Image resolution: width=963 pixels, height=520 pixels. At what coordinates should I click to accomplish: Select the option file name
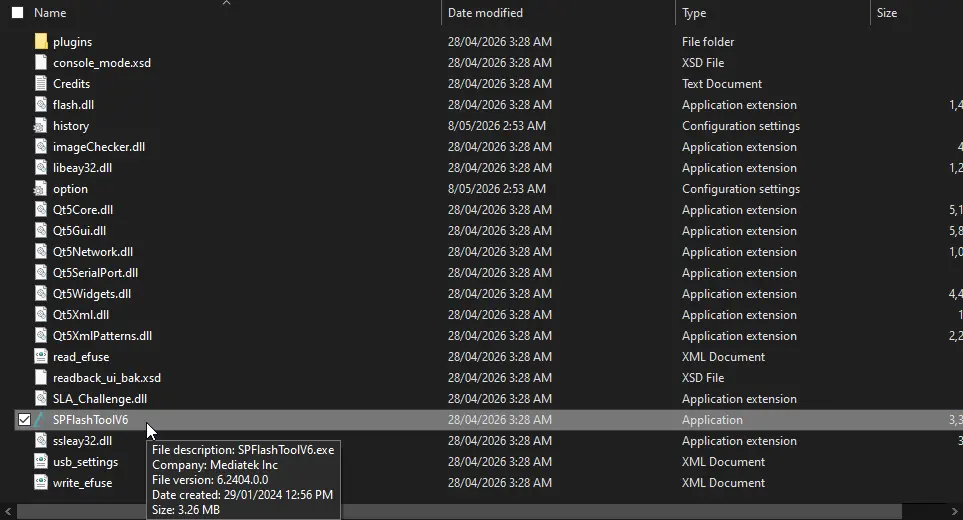point(70,188)
